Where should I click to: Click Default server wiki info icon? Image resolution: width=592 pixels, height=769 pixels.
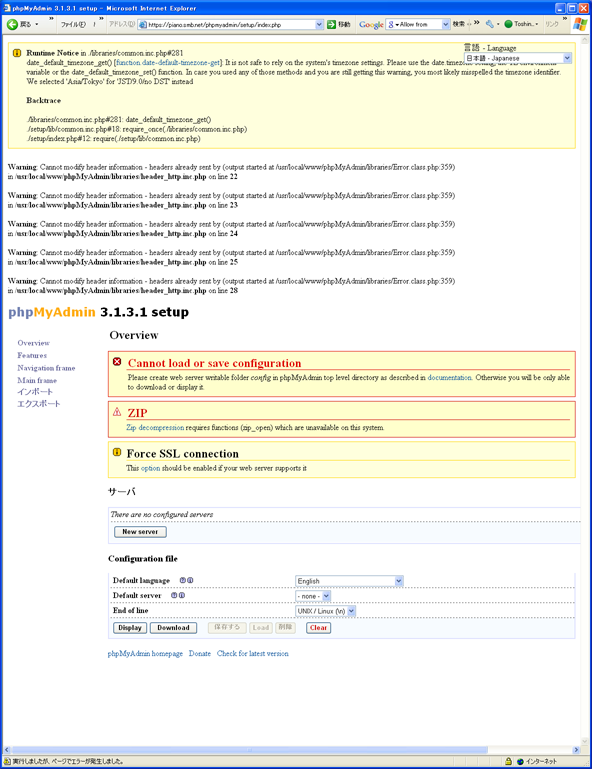pyautogui.click(x=182, y=595)
